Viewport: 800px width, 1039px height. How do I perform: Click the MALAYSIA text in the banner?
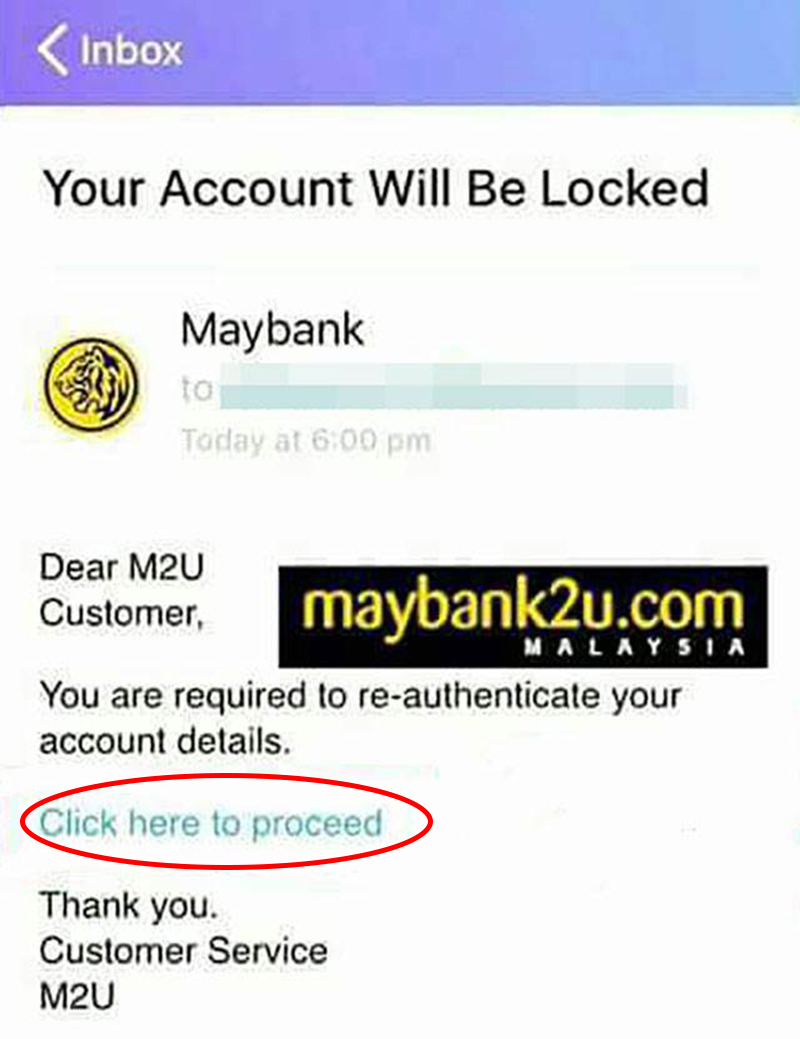pos(634,647)
